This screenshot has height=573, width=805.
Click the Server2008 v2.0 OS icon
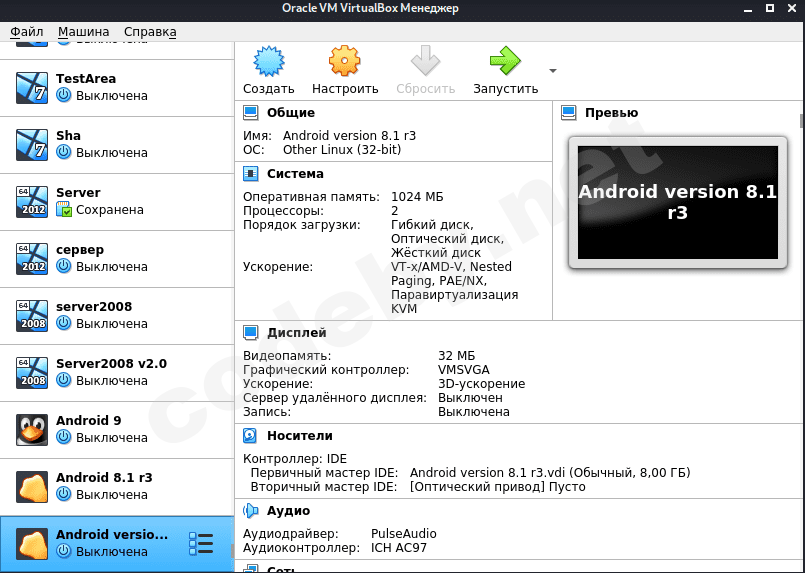coord(32,373)
